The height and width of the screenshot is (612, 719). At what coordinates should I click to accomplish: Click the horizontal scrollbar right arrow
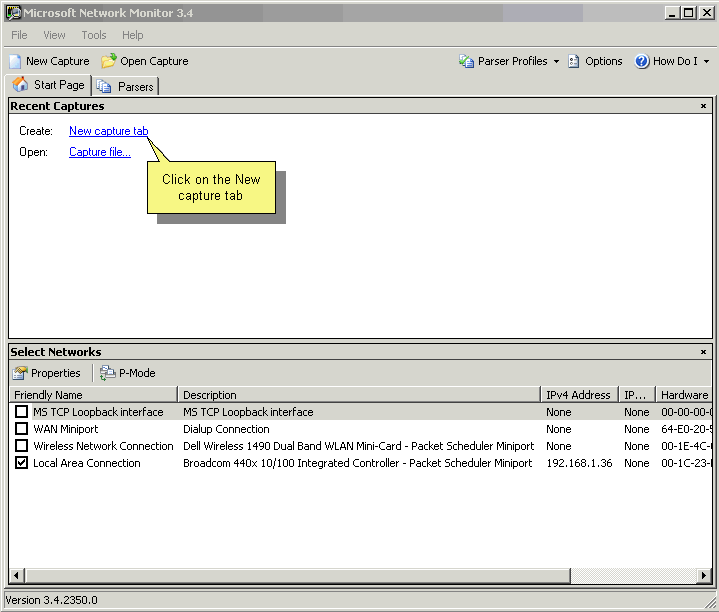click(704, 575)
